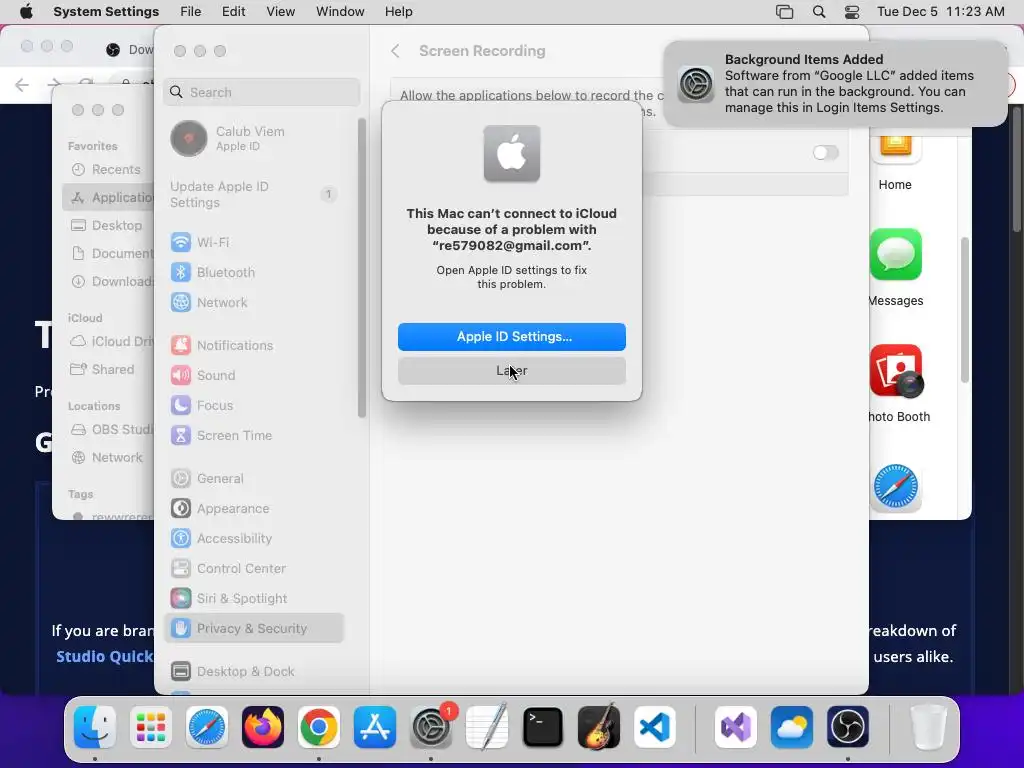This screenshot has width=1024, height=768.
Task: Open the System Settings menu bar item
Action: point(106,12)
